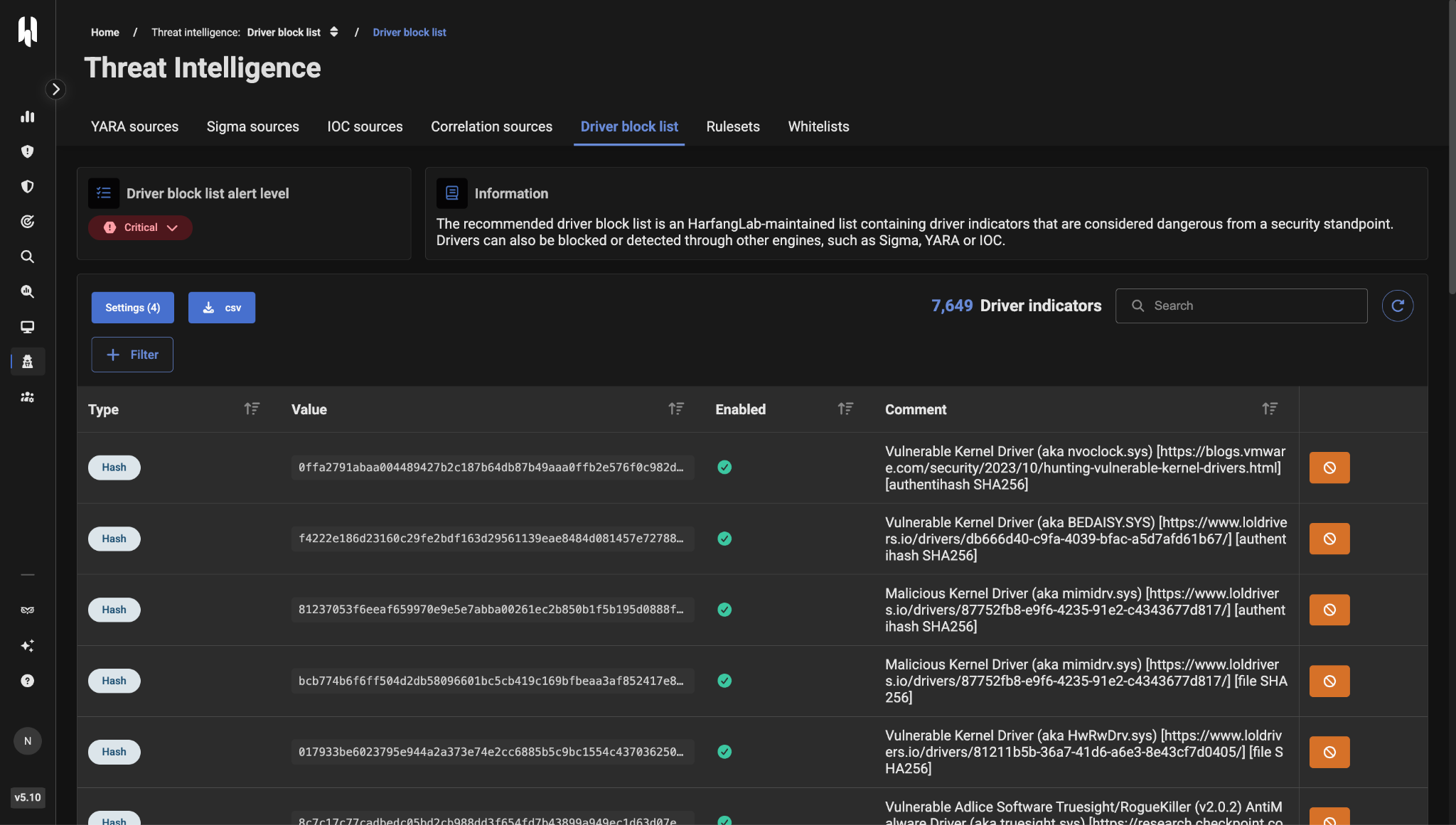
Task: Toggle enabled check for mimidrv.sys file SHA256 row
Action: click(724, 681)
